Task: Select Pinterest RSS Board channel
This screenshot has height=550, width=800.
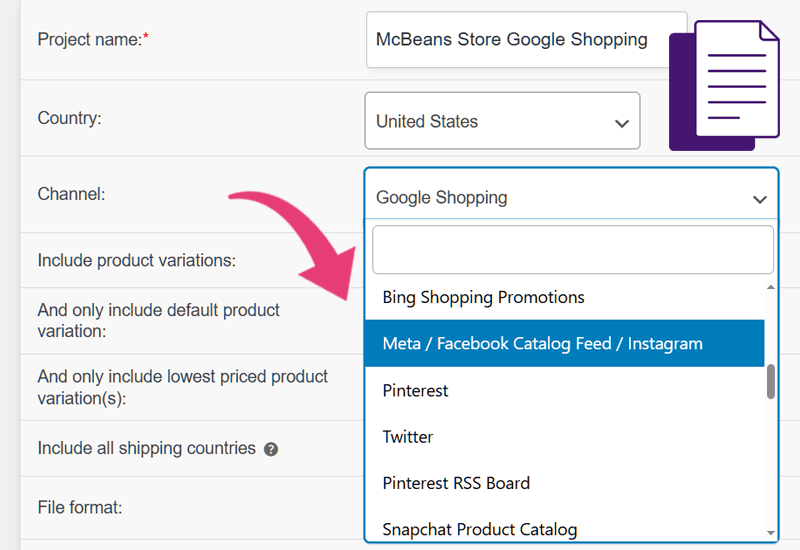Action: [x=564, y=483]
